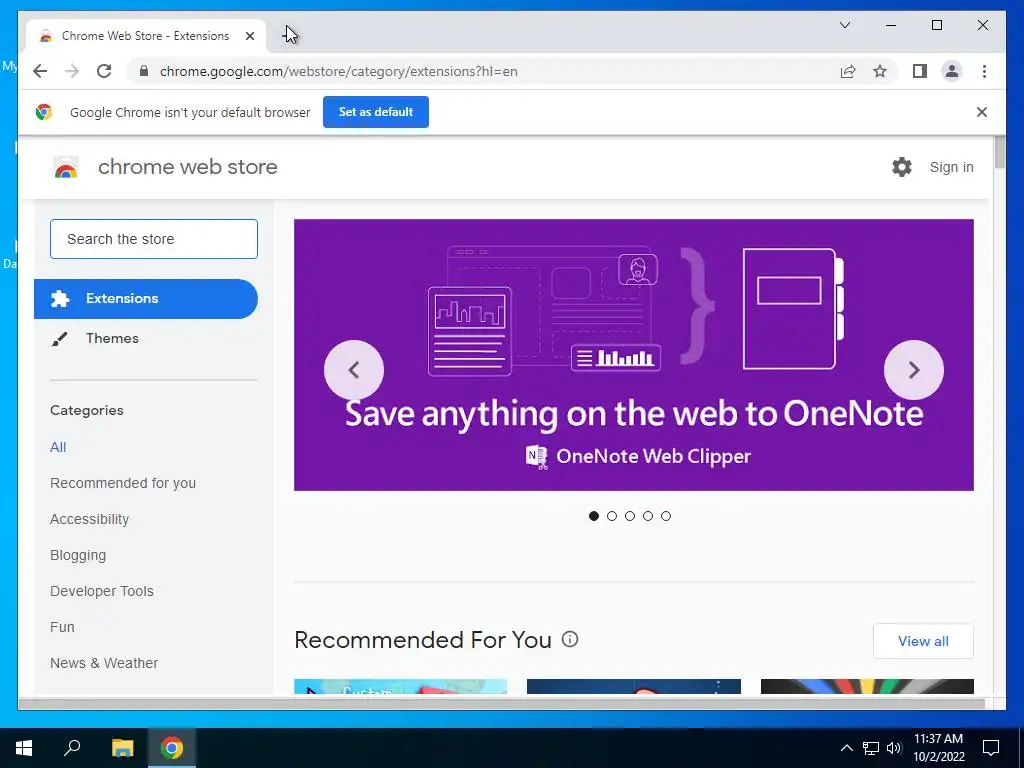
Task: Click the address bar URL
Action: 338,71
